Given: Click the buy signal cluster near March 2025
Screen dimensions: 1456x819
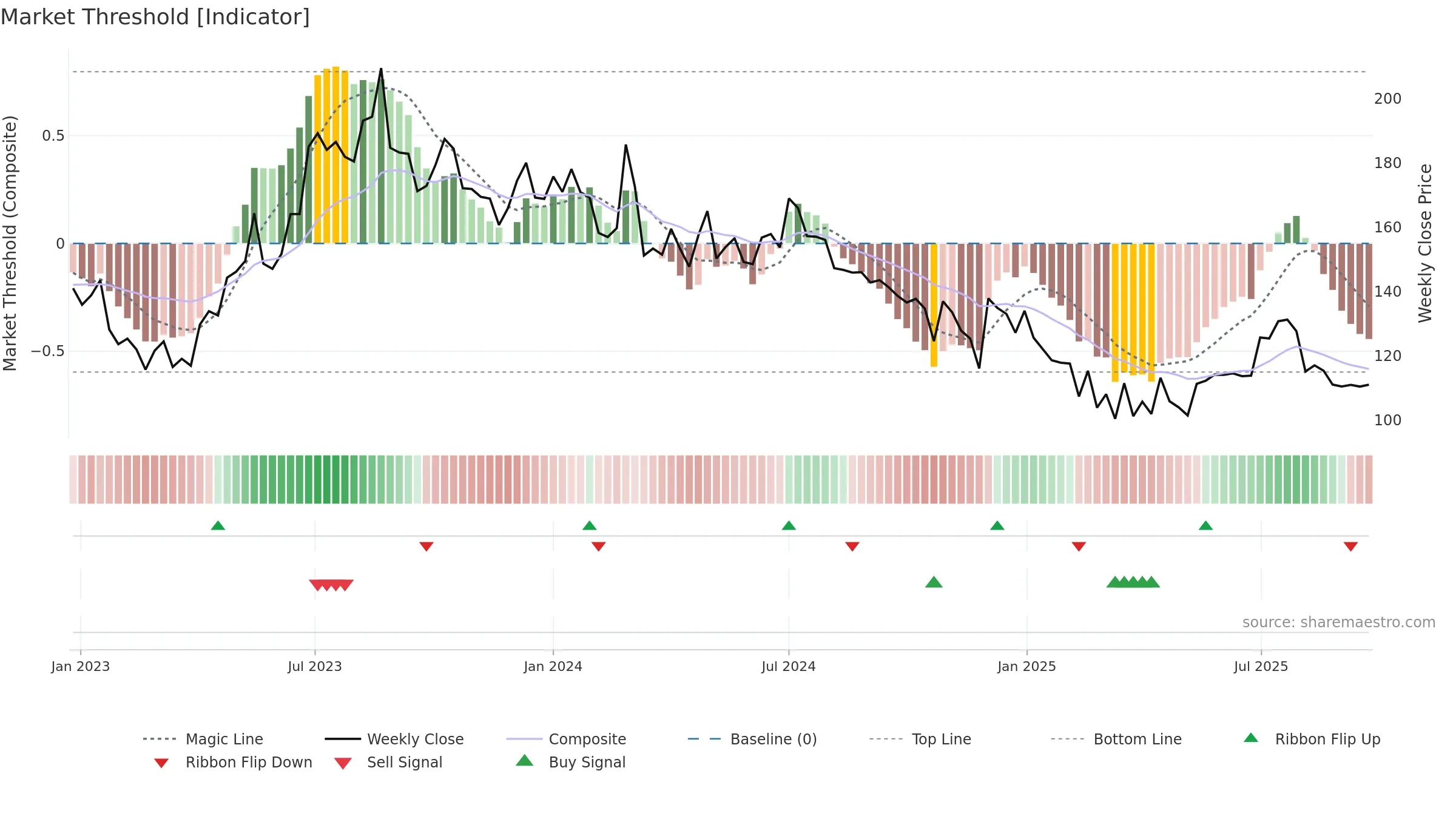Looking at the screenshot, I should 1133,582.
